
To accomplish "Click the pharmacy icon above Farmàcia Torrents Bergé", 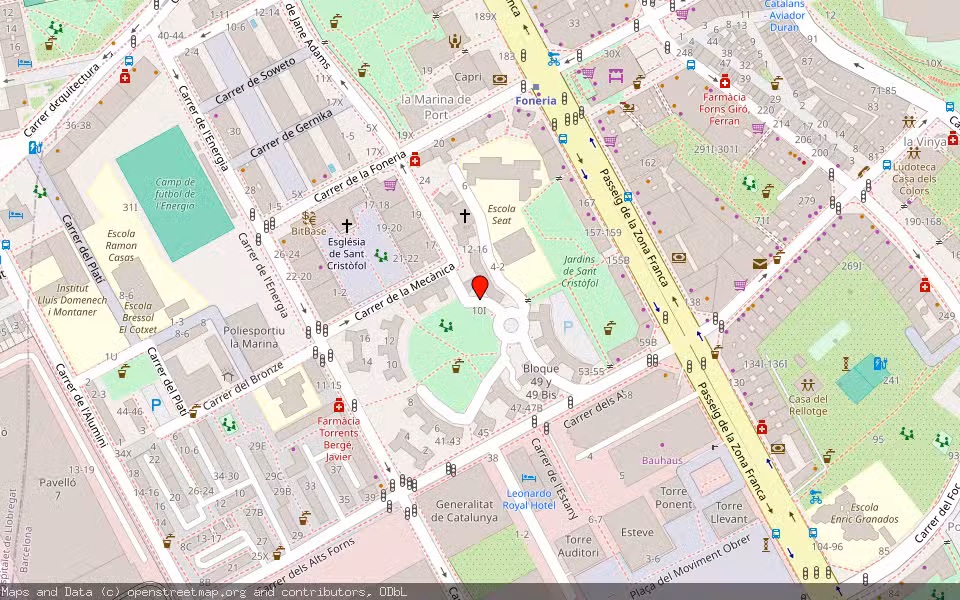I will coord(339,405).
